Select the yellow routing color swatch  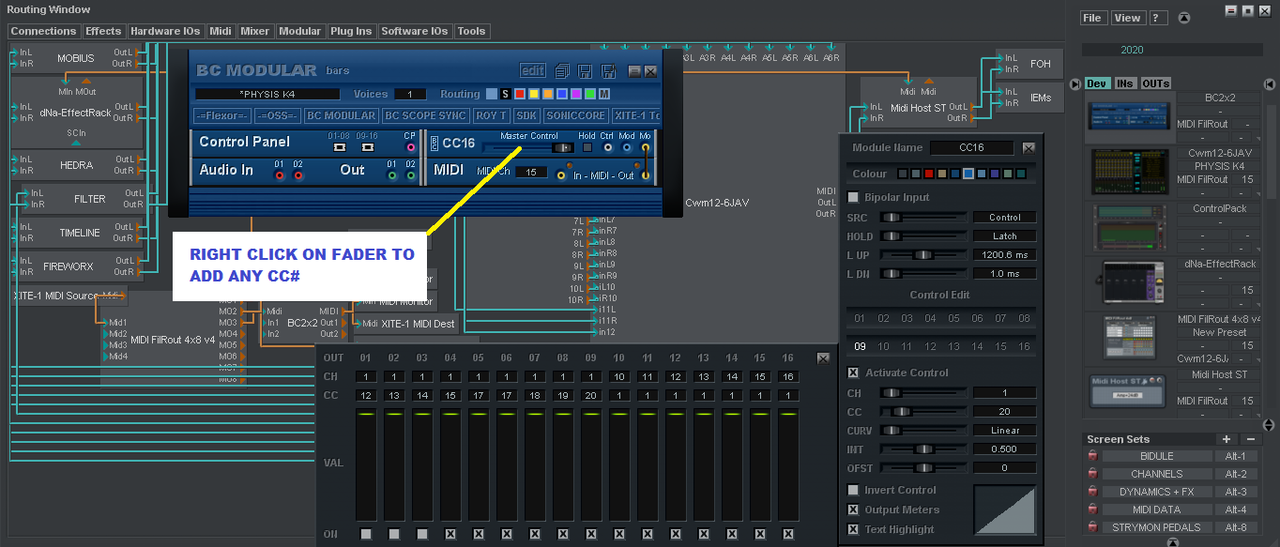click(x=533, y=94)
